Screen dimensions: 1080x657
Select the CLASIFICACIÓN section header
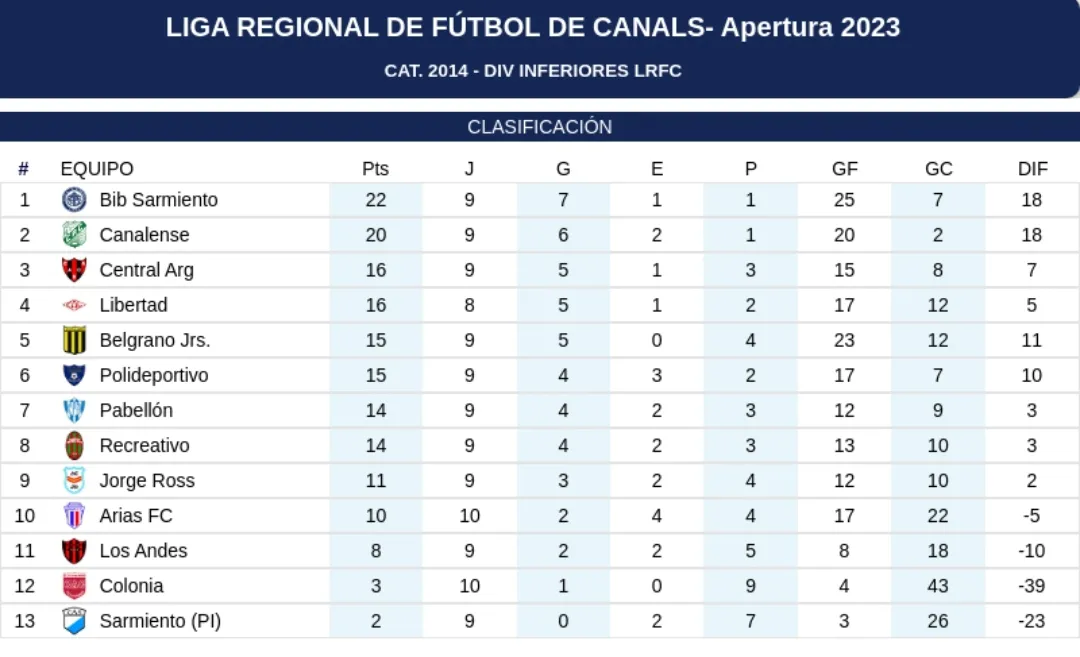pos(539,127)
